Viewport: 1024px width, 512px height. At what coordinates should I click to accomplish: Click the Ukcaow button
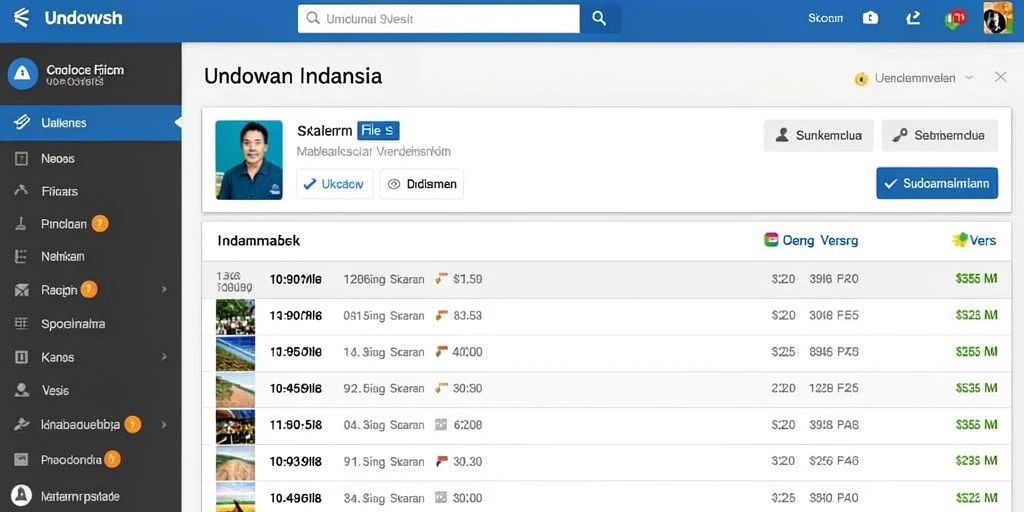(335, 184)
